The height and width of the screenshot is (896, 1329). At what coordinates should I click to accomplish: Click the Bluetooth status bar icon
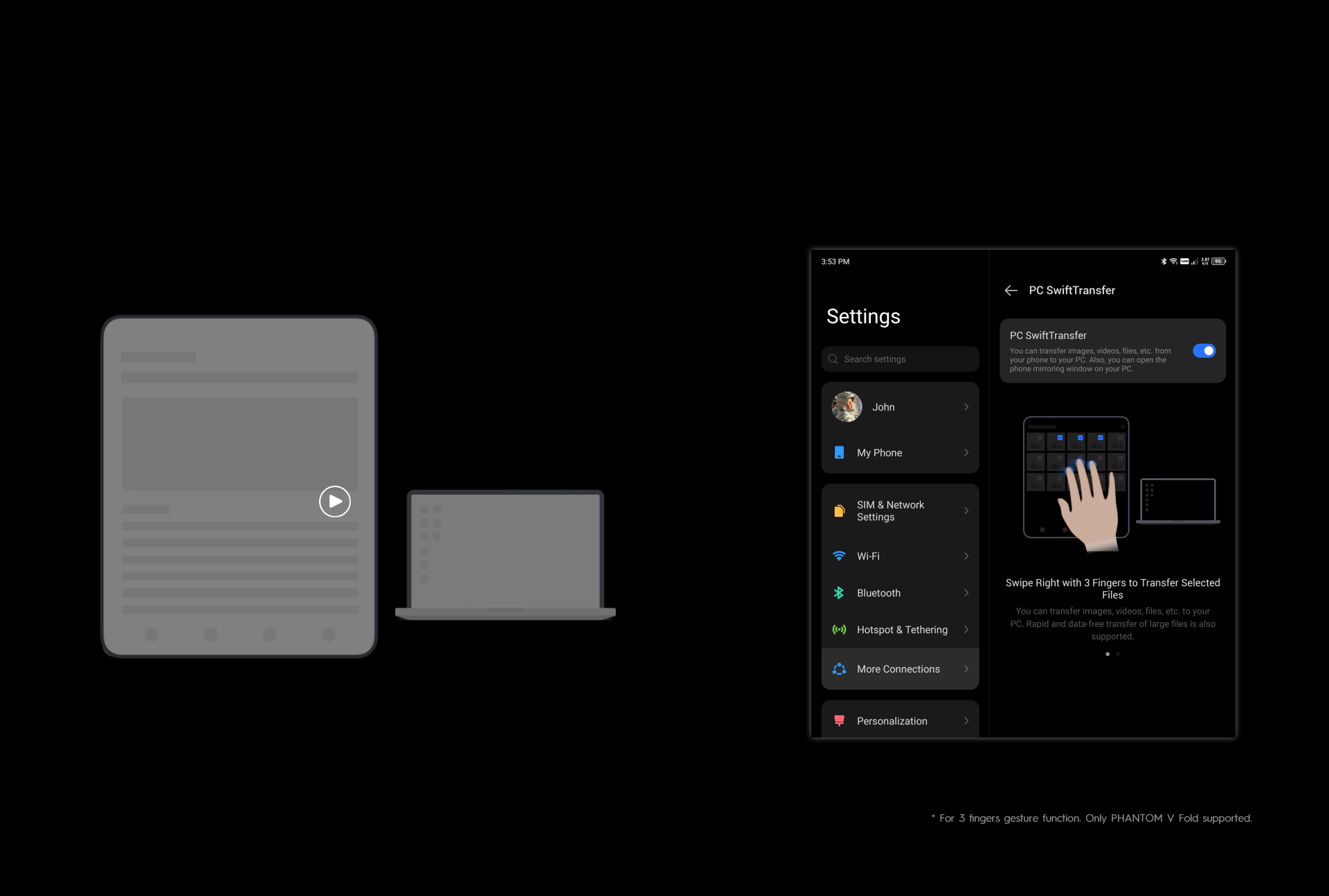1164,262
